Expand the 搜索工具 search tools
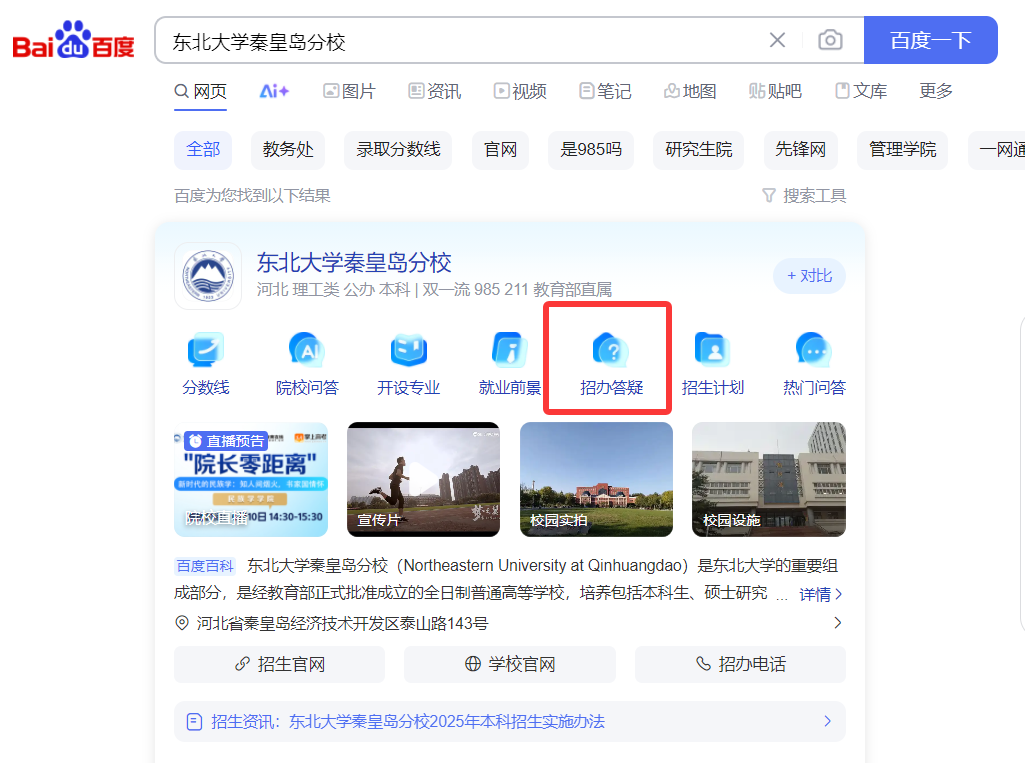The width and height of the screenshot is (1025, 763). (x=804, y=195)
